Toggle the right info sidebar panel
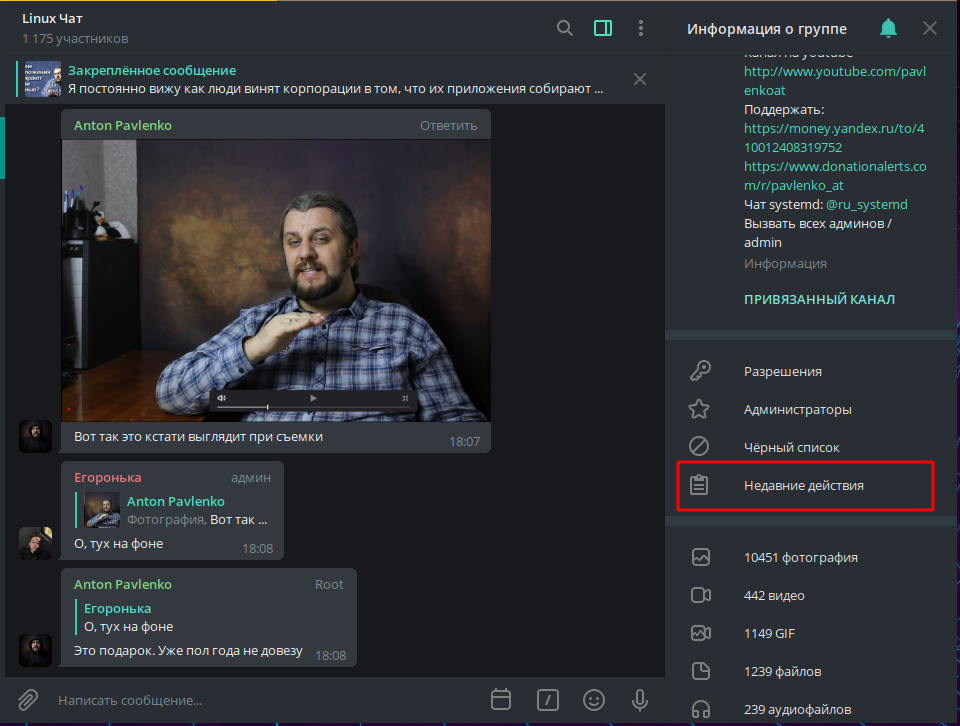 pos(603,28)
